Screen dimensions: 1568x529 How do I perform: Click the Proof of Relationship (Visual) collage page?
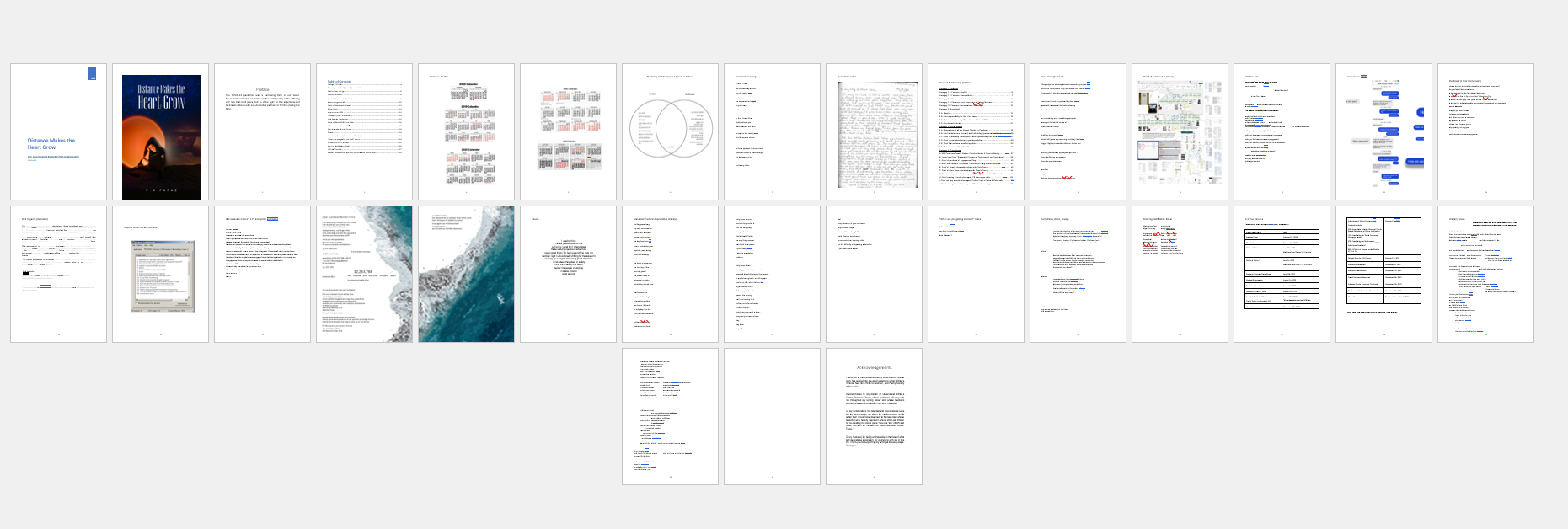(1180, 131)
